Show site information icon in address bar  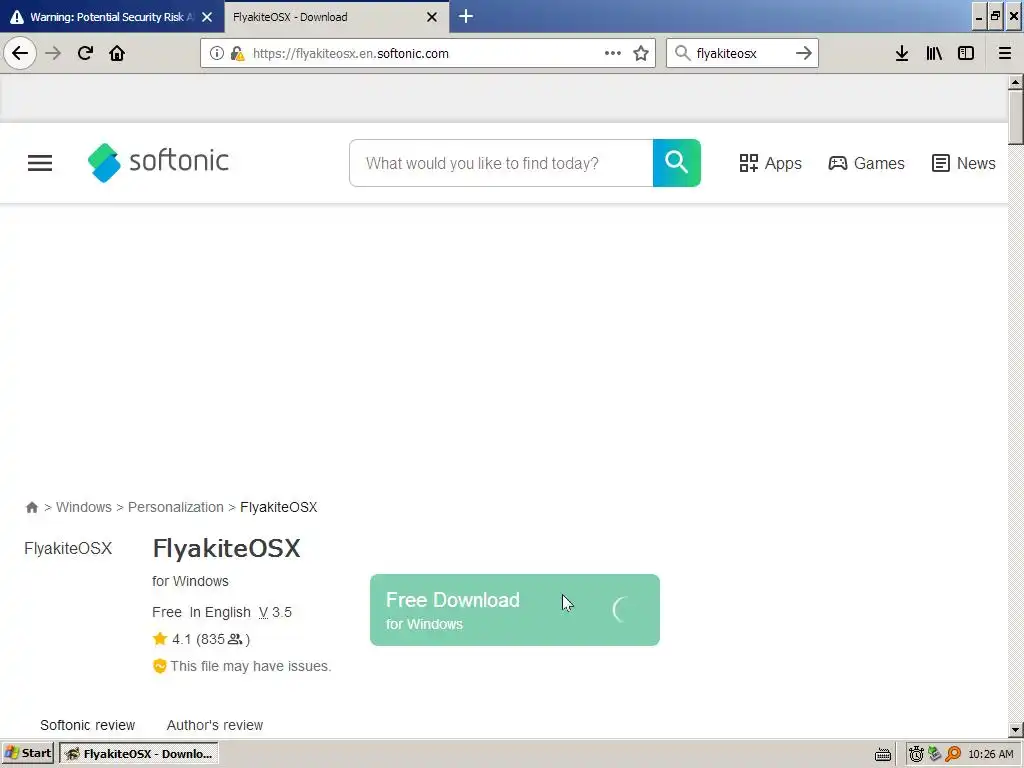(217, 54)
